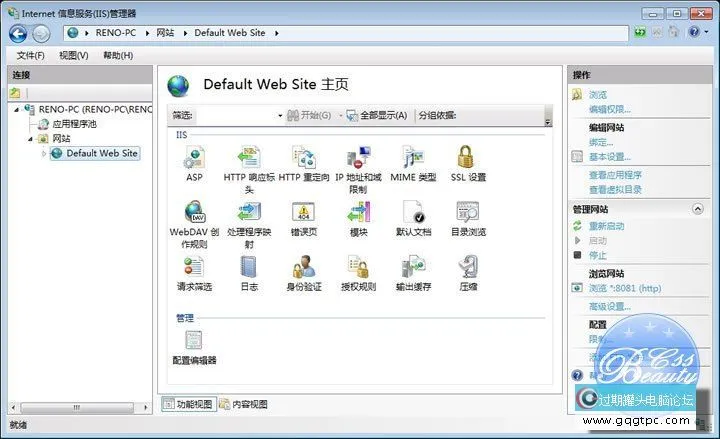The width and height of the screenshot is (720, 439).
Task: Click 网站 segment in address breadcrumb
Action: 165,33
